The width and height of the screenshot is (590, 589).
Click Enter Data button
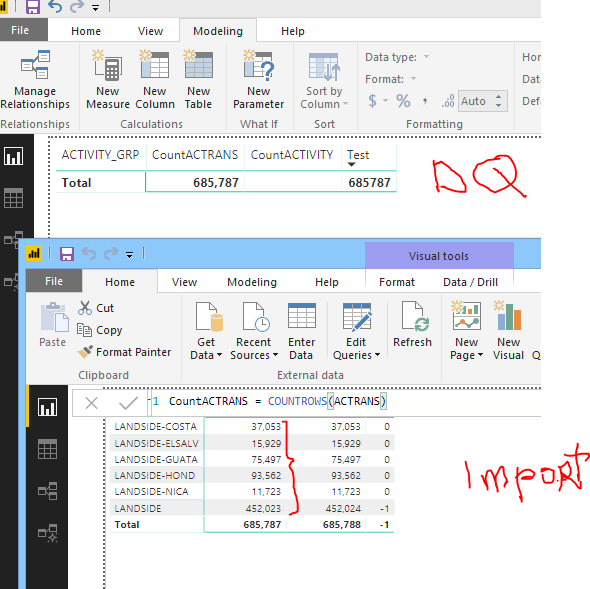(301, 331)
